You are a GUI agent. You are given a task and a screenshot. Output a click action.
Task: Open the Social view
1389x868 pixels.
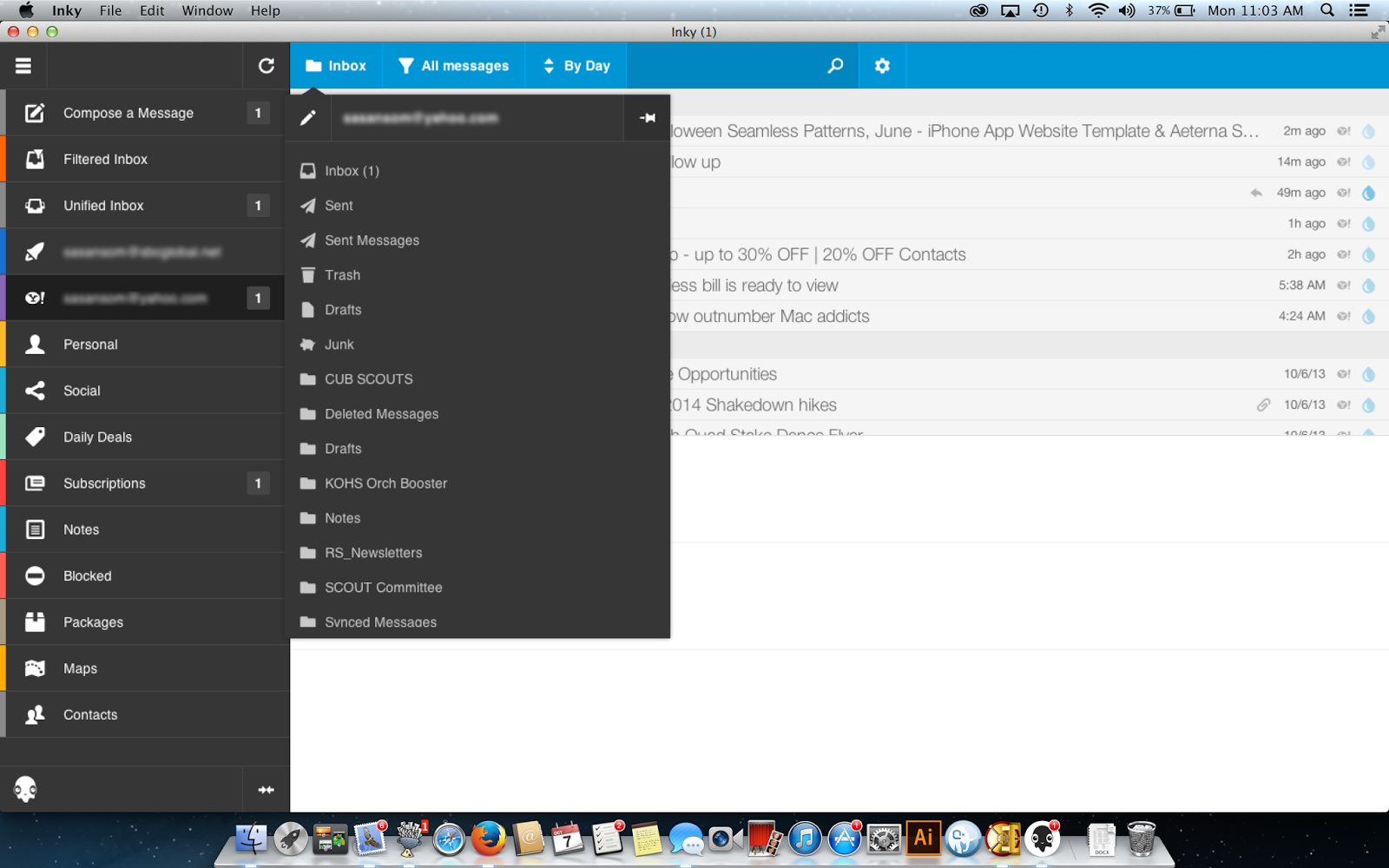click(x=145, y=391)
